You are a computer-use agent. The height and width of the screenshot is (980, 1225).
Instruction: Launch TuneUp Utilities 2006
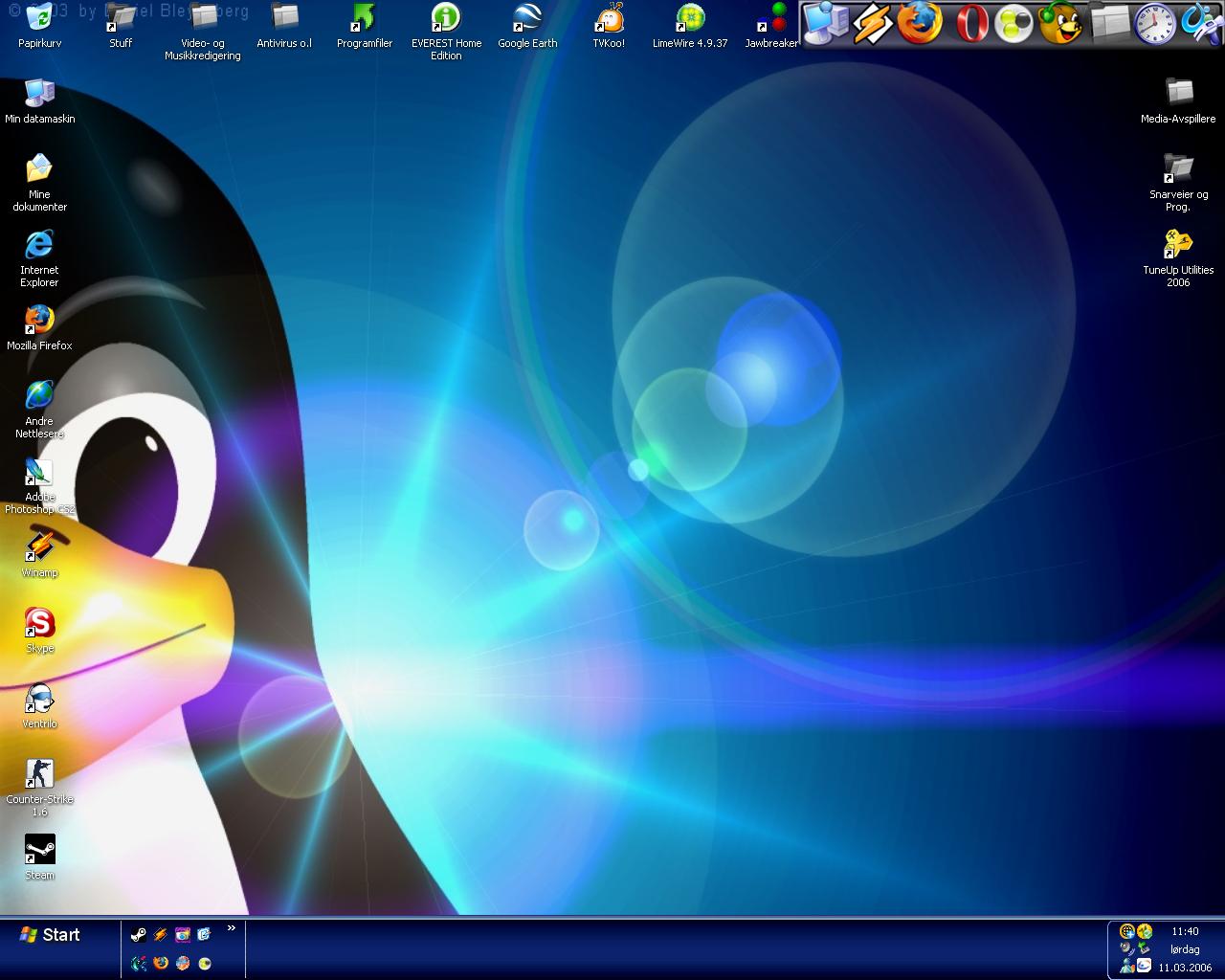[1178, 257]
